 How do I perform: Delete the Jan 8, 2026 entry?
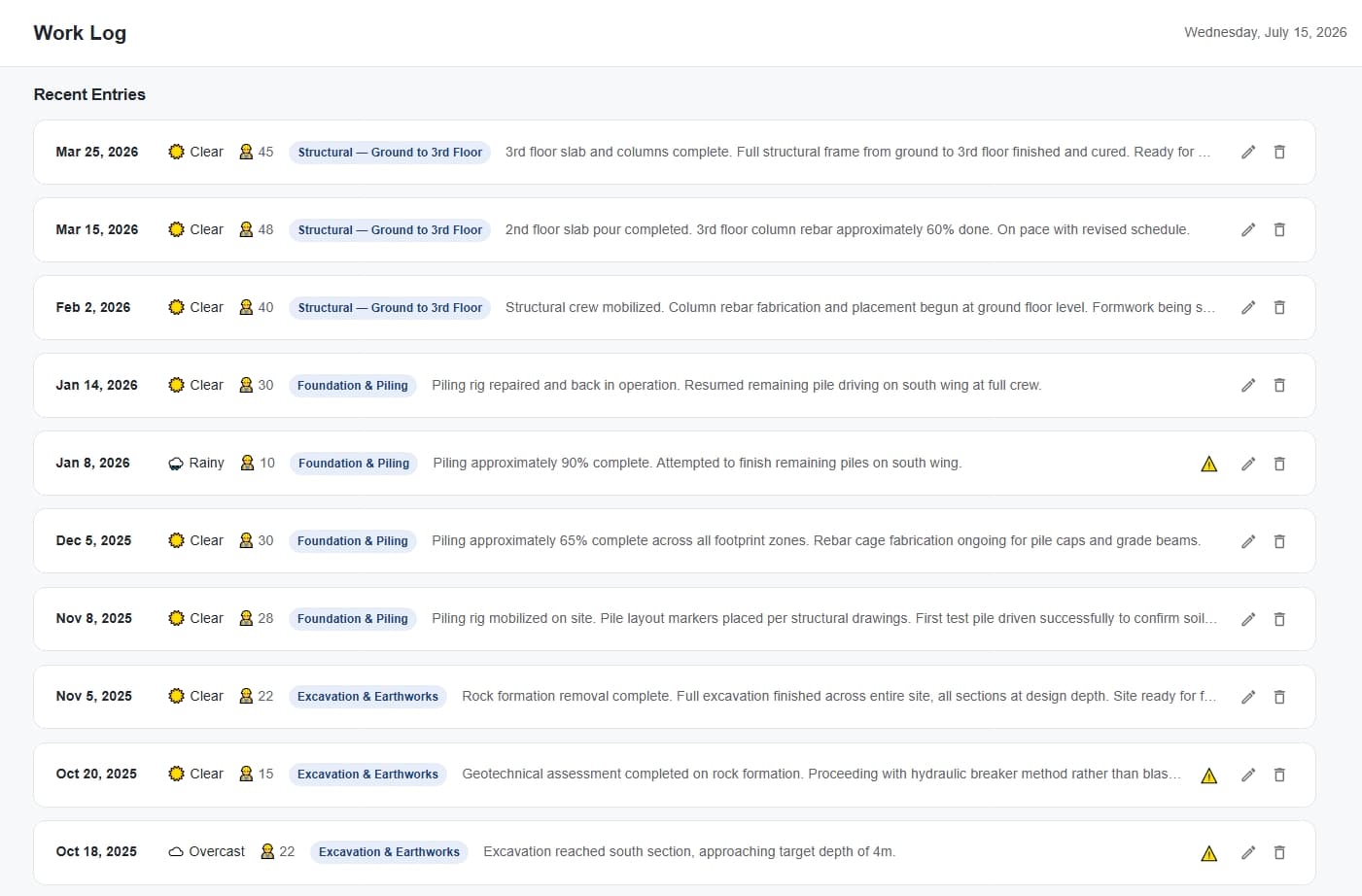[1279, 464]
